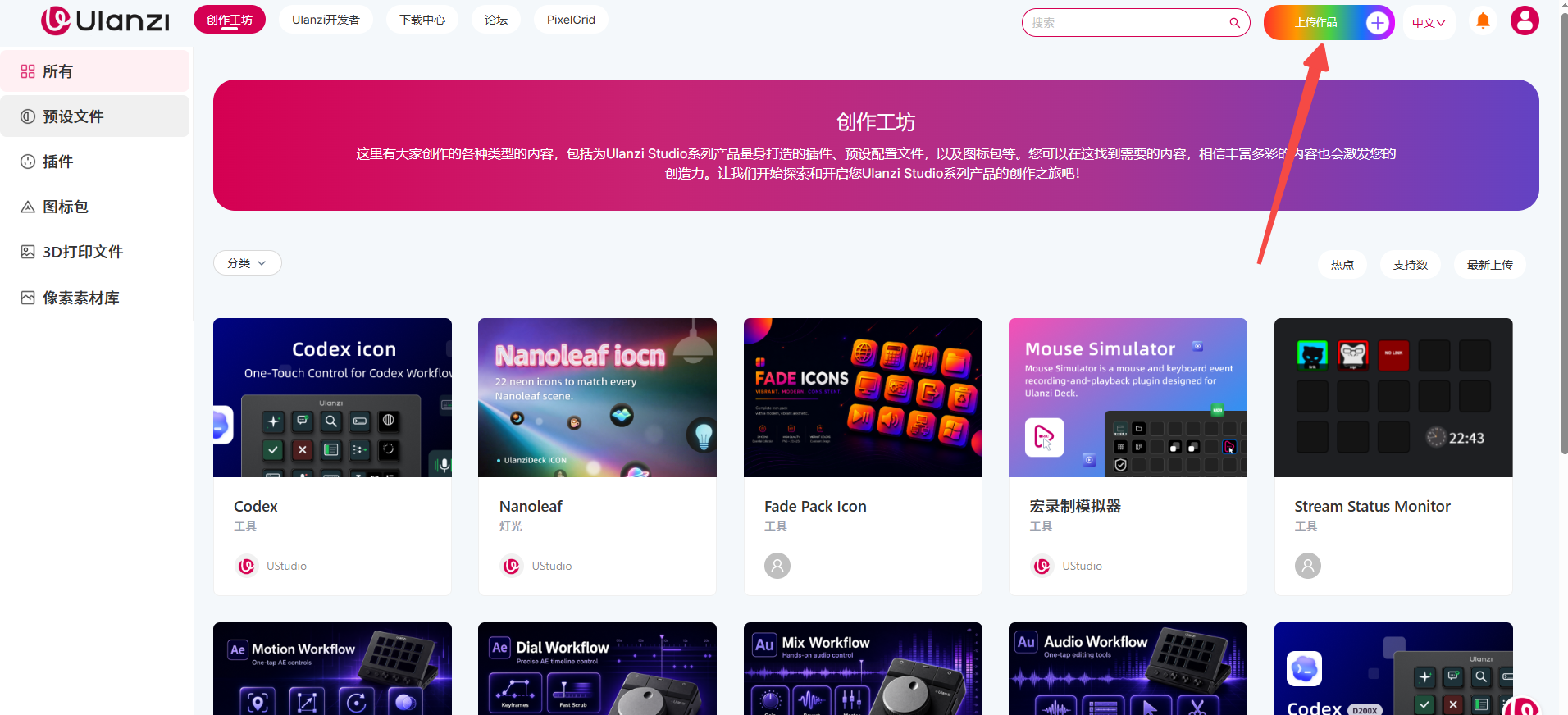Open the Dial Workflow thumbnail

pos(597,669)
